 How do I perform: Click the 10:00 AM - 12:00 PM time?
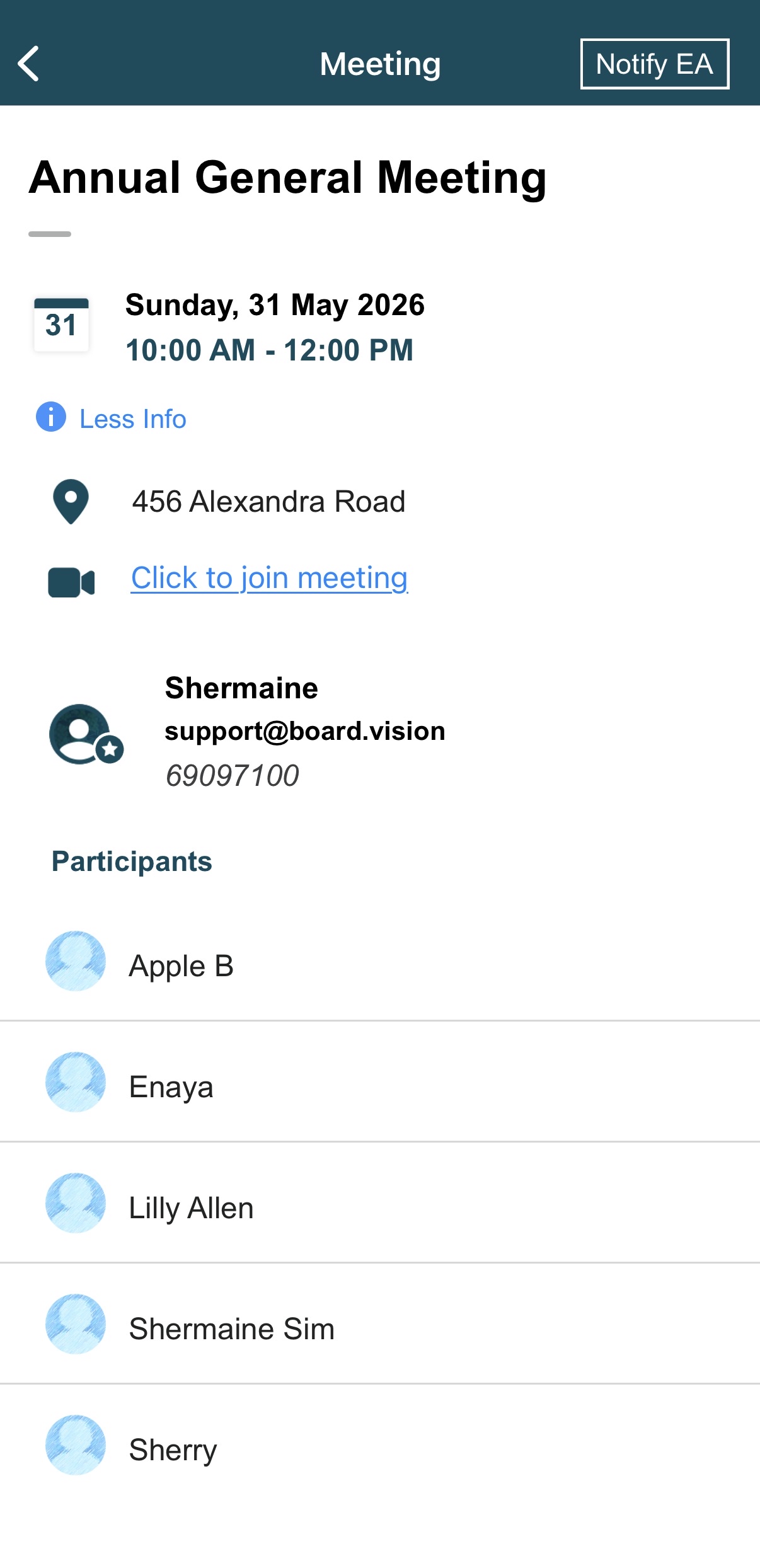click(x=270, y=350)
